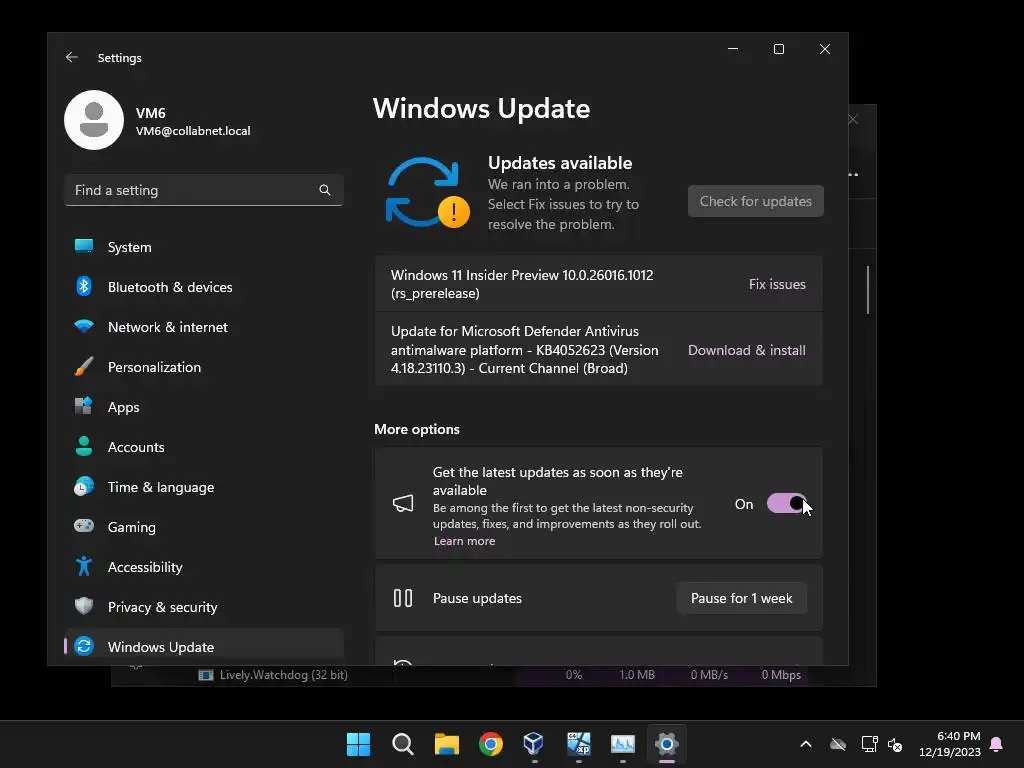Click the megaphone icon beside latest updates
This screenshot has width=1024, height=768.
403,503
